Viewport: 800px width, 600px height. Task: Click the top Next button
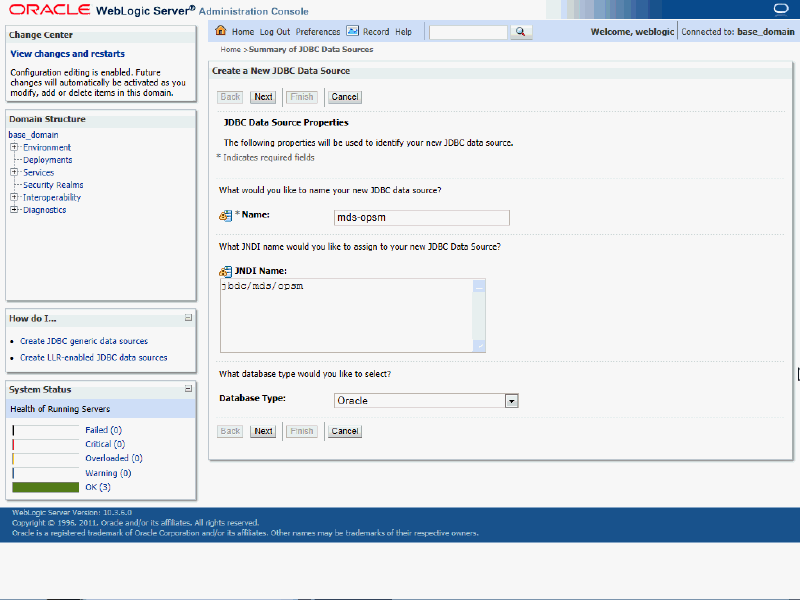pyautogui.click(x=263, y=97)
